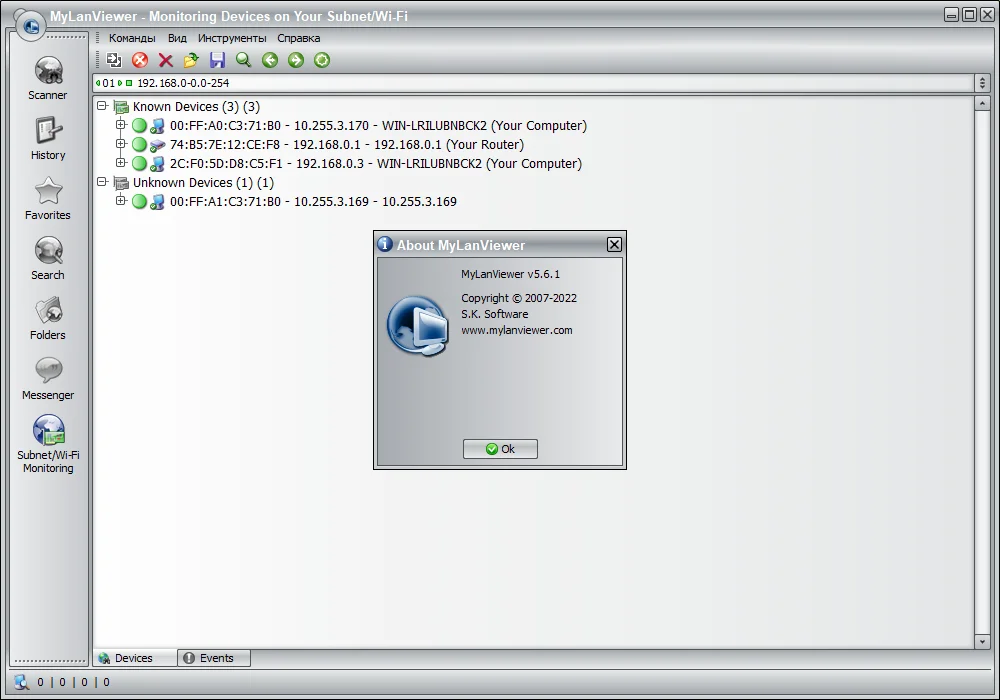Click the green back arrow icon

click(270, 60)
